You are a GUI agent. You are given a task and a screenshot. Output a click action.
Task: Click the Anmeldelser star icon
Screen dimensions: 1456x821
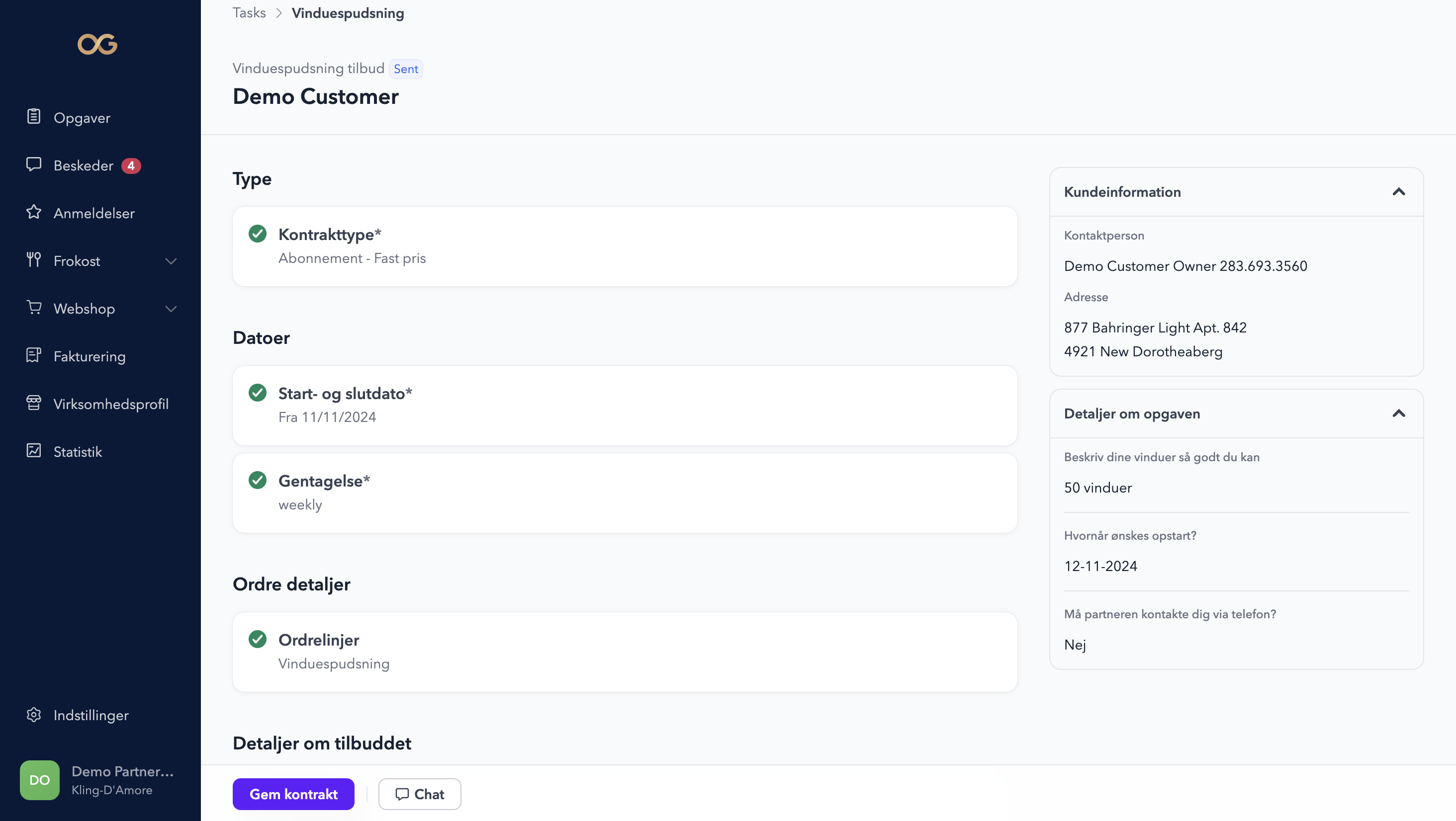tap(34, 212)
